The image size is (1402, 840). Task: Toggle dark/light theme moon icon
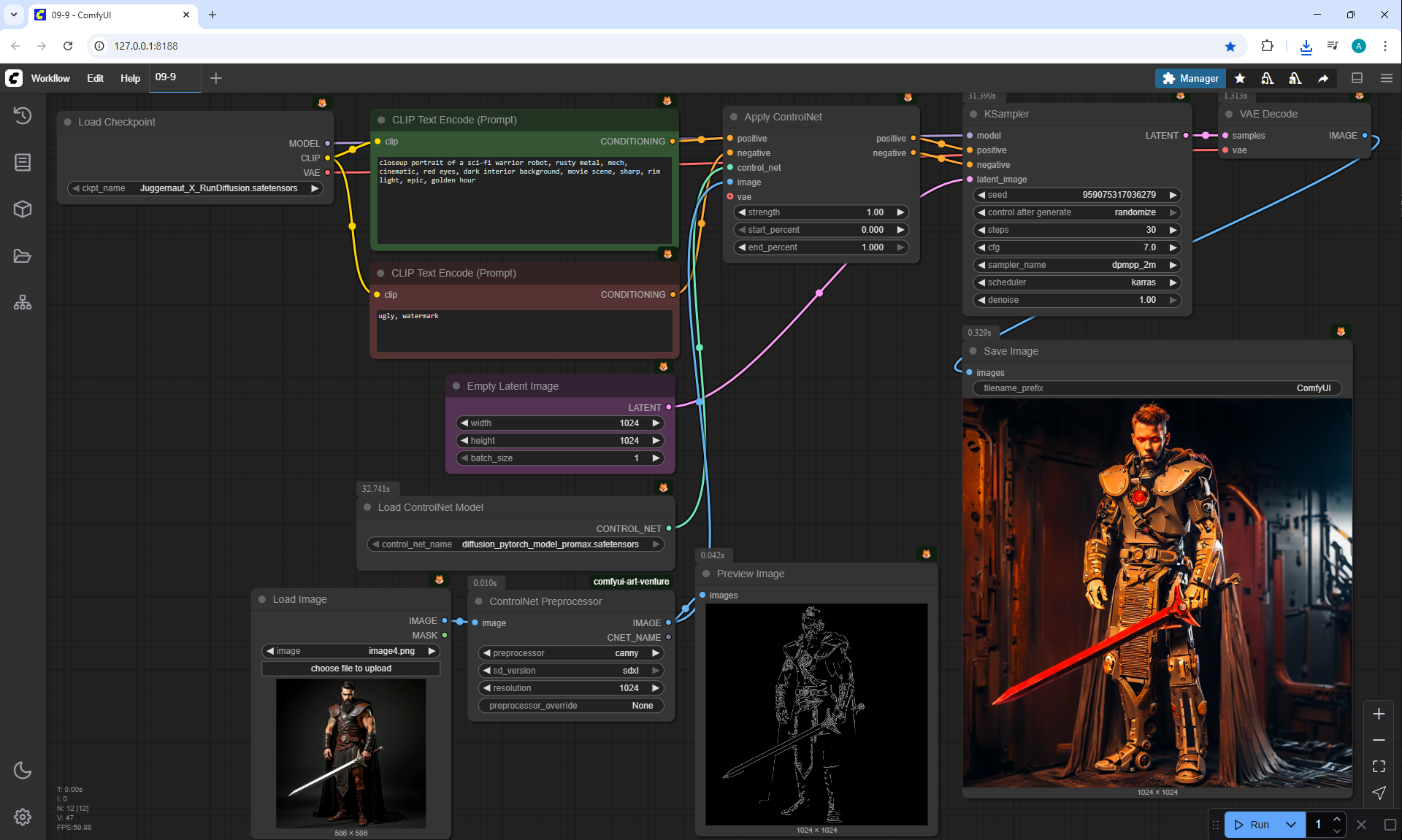click(x=23, y=771)
